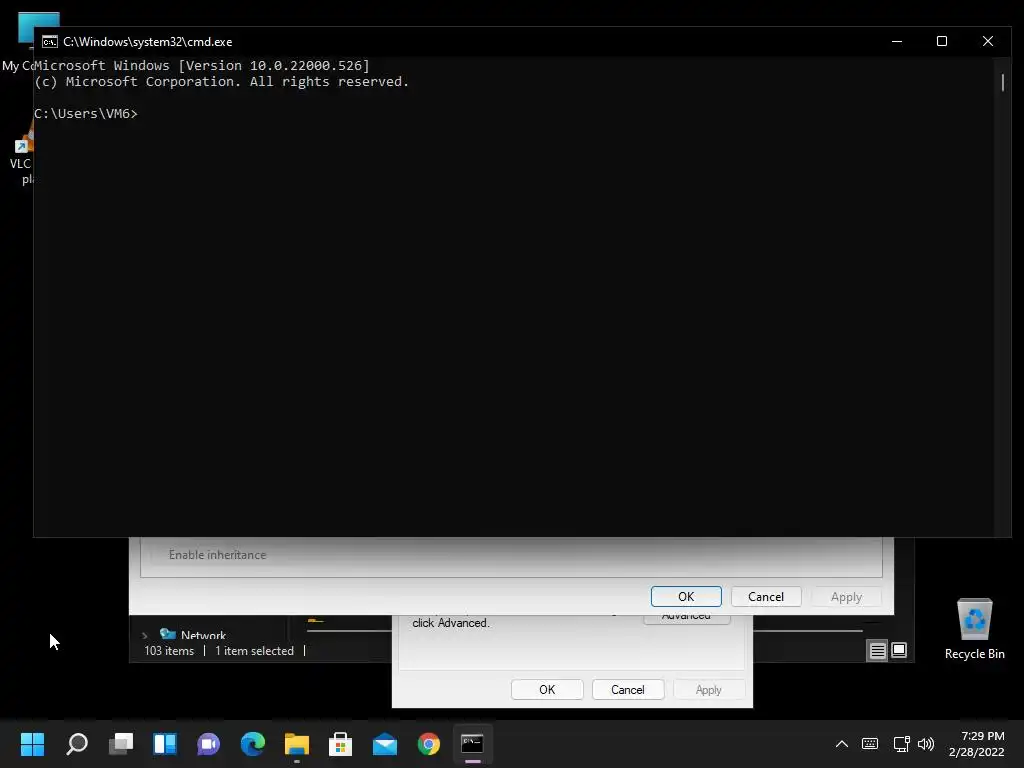The image size is (1024, 768).
Task: Select the Command Prompt taskbar icon
Action: (x=473, y=744)
